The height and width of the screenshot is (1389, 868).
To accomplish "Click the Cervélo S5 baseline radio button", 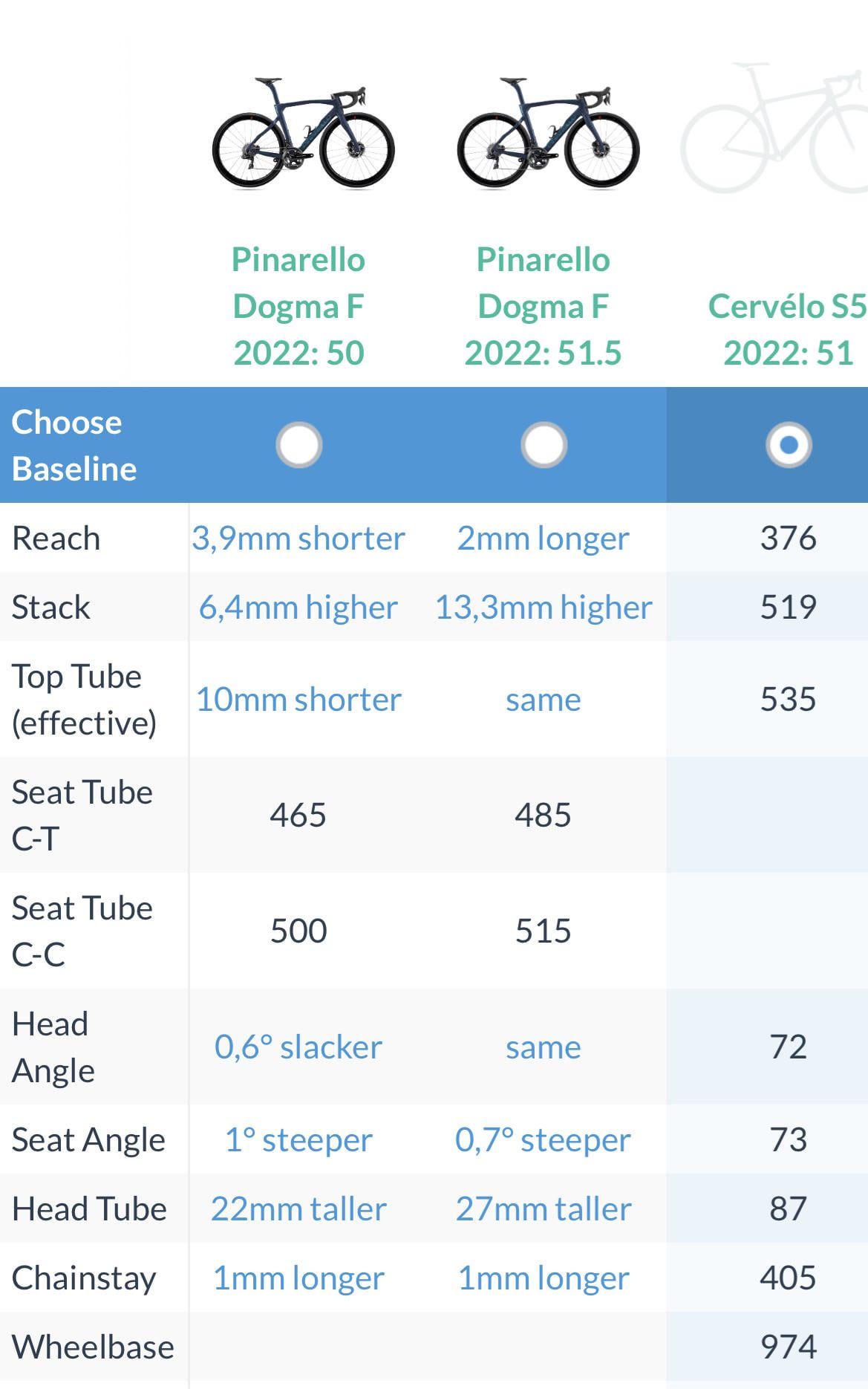I will point(789,445).
